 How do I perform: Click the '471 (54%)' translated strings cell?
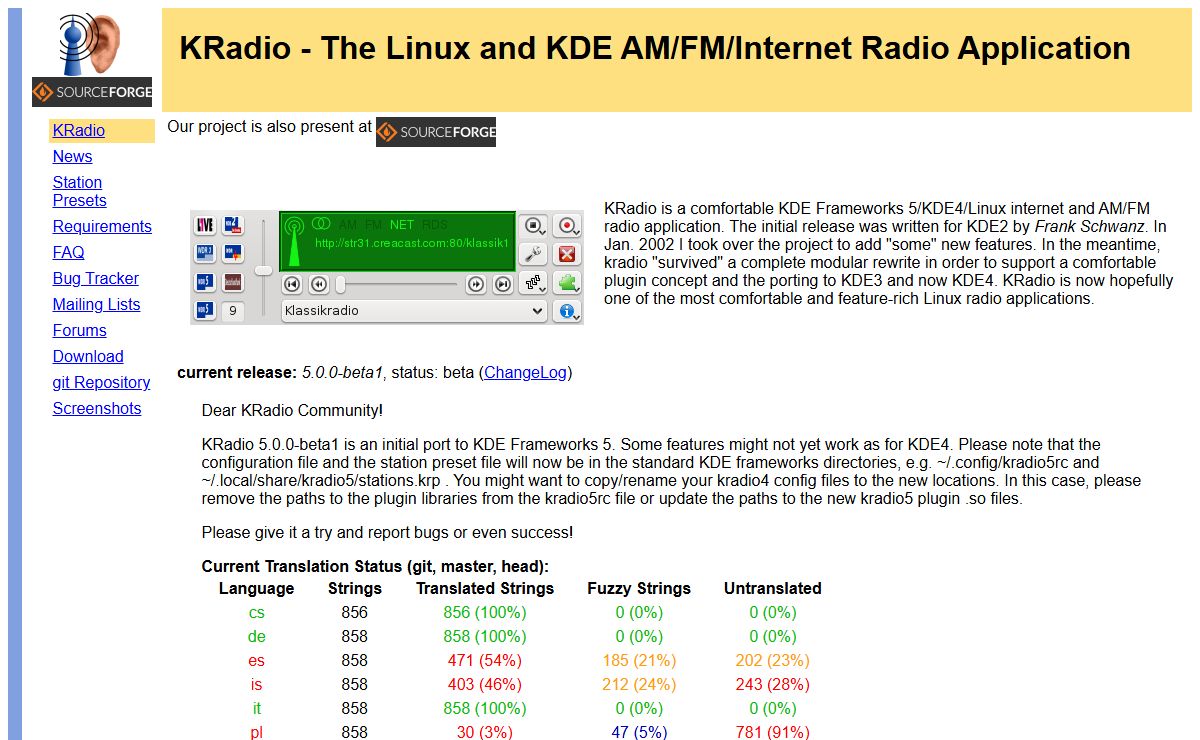coord(485,661)
